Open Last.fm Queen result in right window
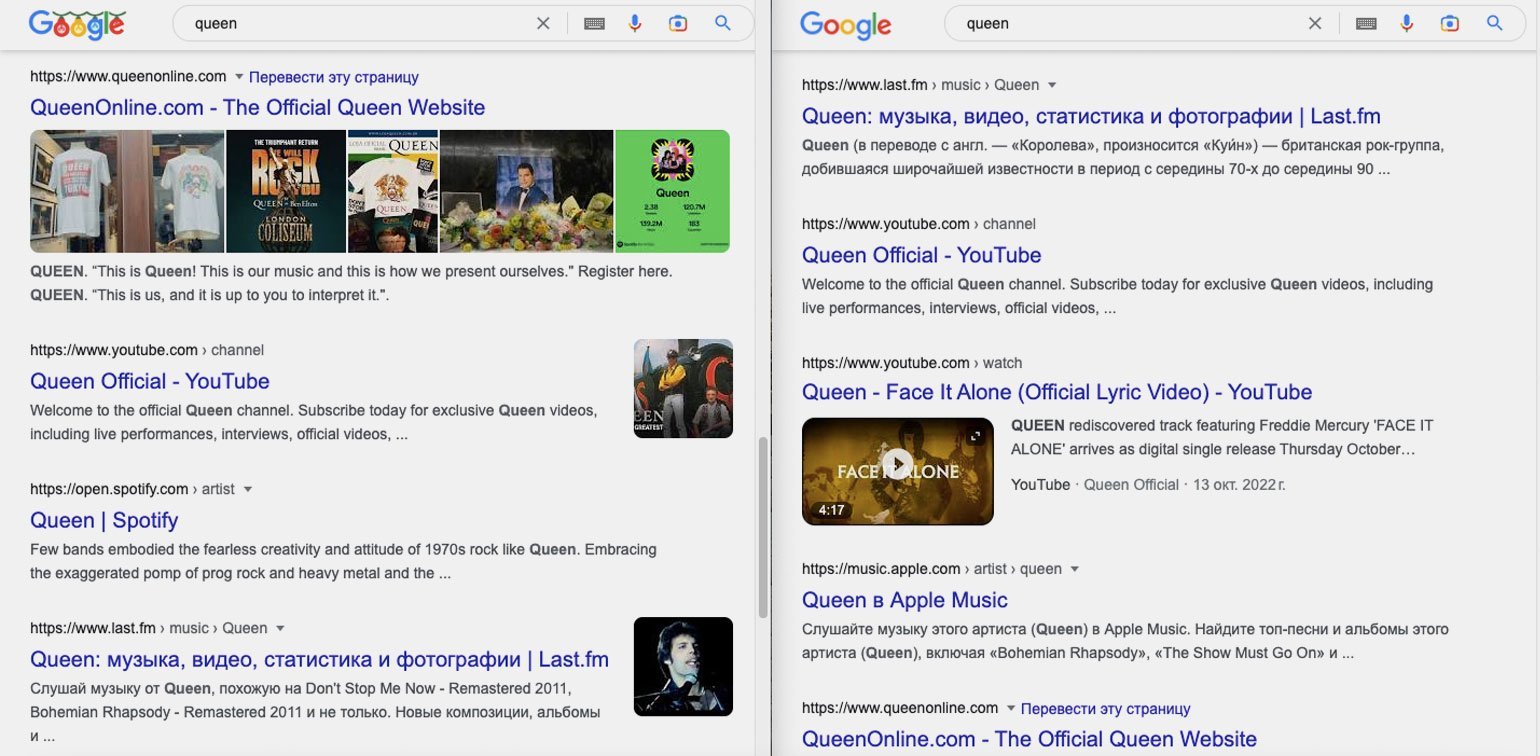 (1091, 116)
